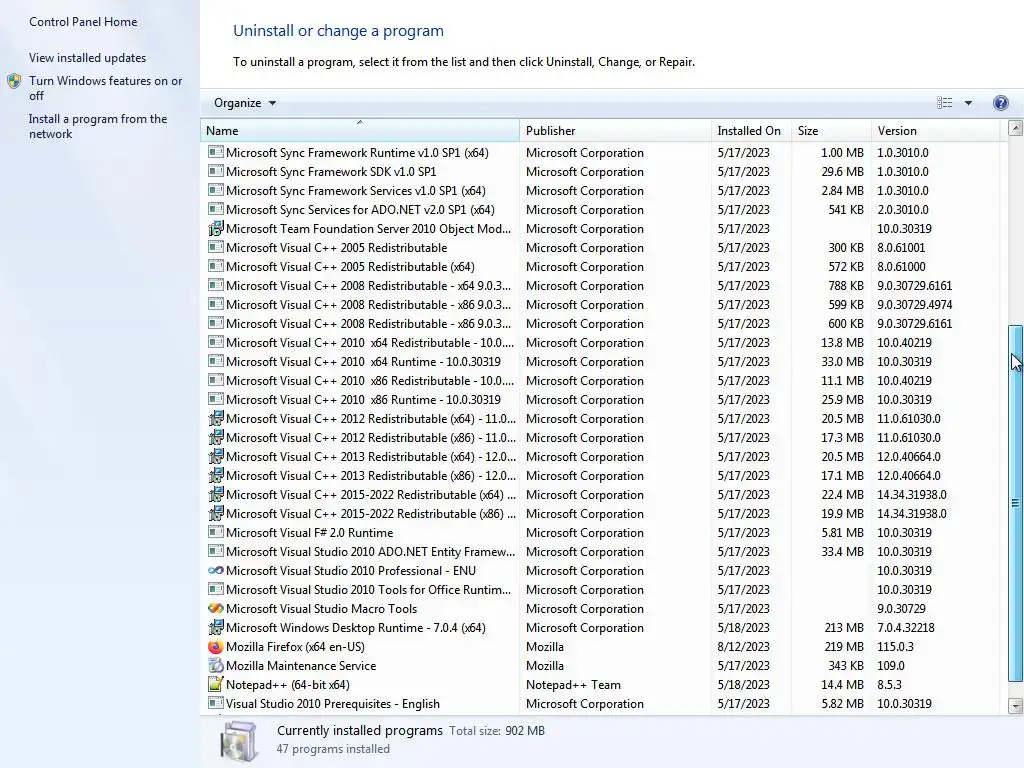Viewport: 1024px width, 768px height.
Task: Click the Visual C++ 2015-2022 Redistributable (x86) icon
Action: pos(215,513)
